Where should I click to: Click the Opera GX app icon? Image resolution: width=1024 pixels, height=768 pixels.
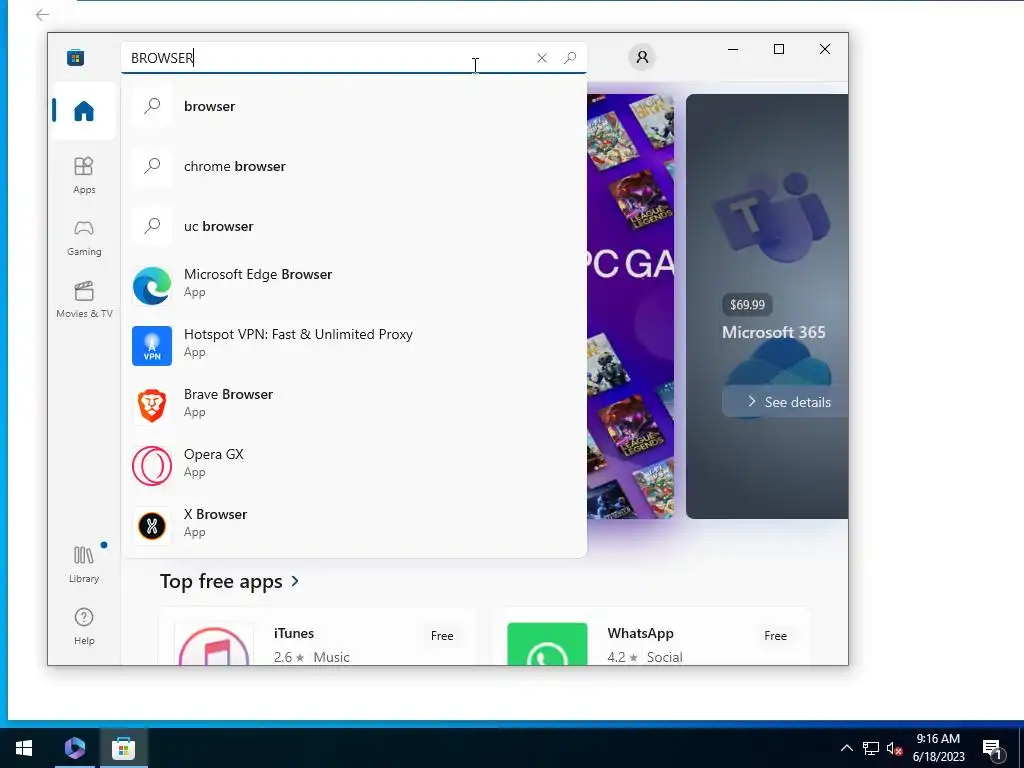[152, 466]
